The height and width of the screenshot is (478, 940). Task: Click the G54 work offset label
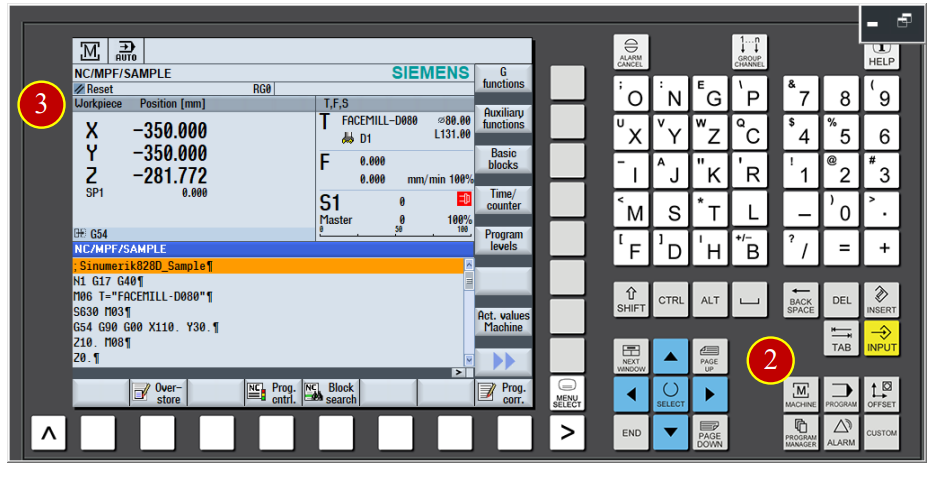(98, 234)
